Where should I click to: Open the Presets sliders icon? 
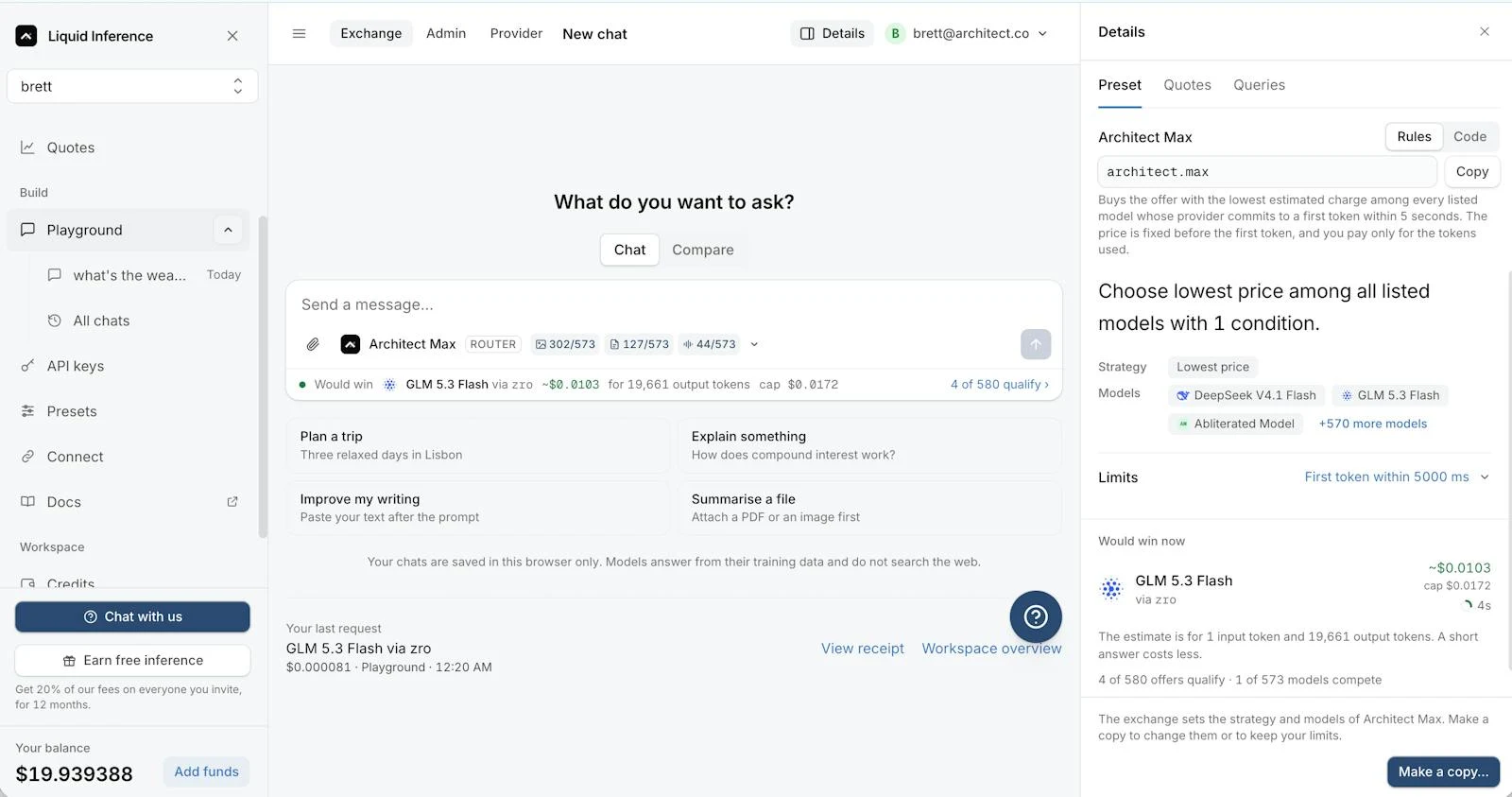point(28,411)
